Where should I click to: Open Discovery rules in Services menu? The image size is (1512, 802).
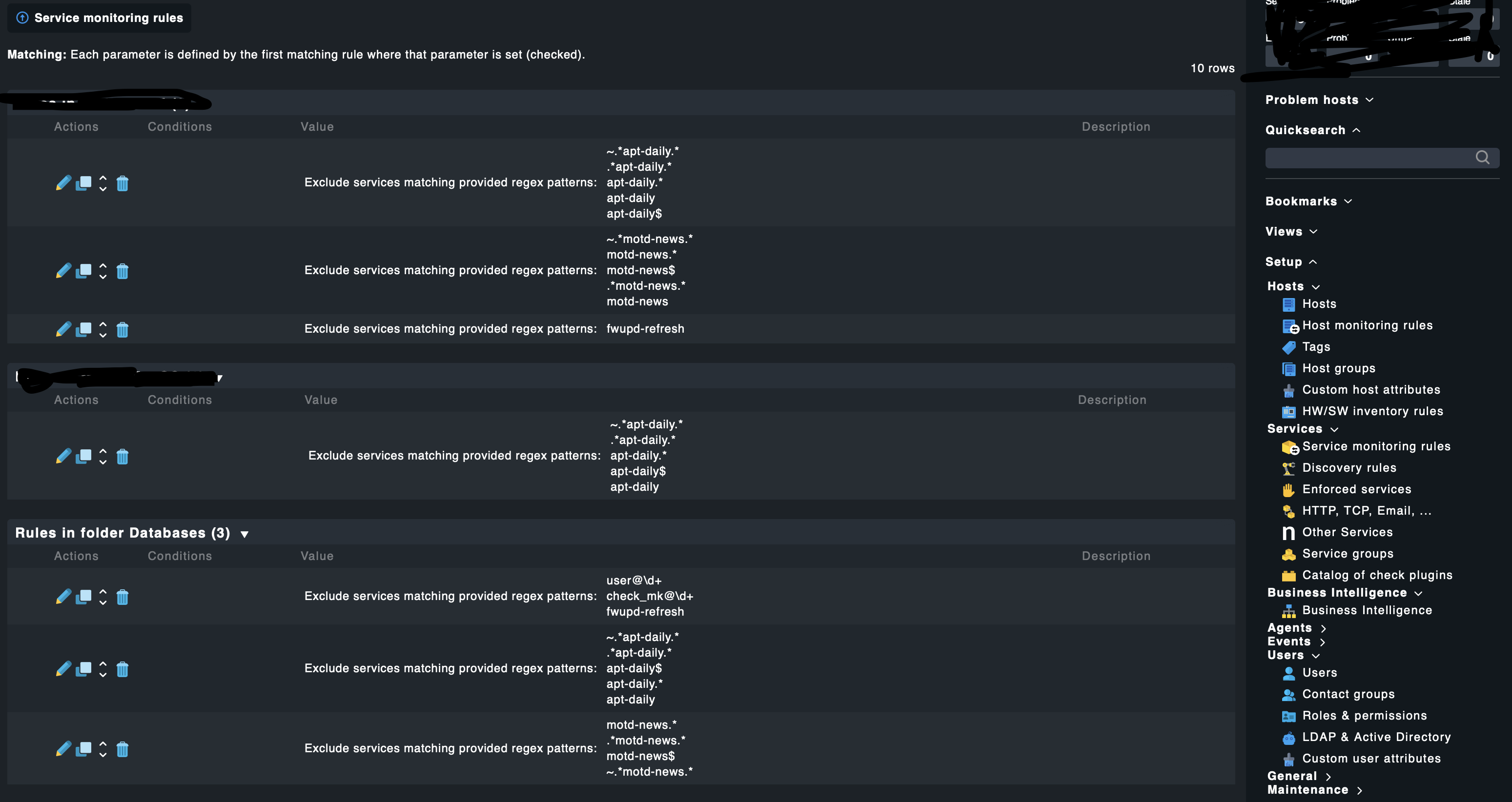[x=1349, y=467]
